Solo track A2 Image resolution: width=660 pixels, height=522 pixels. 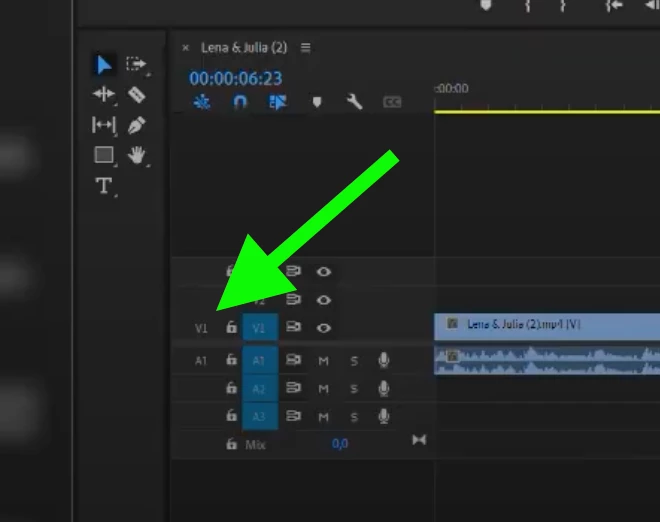[x=354, y=389]
